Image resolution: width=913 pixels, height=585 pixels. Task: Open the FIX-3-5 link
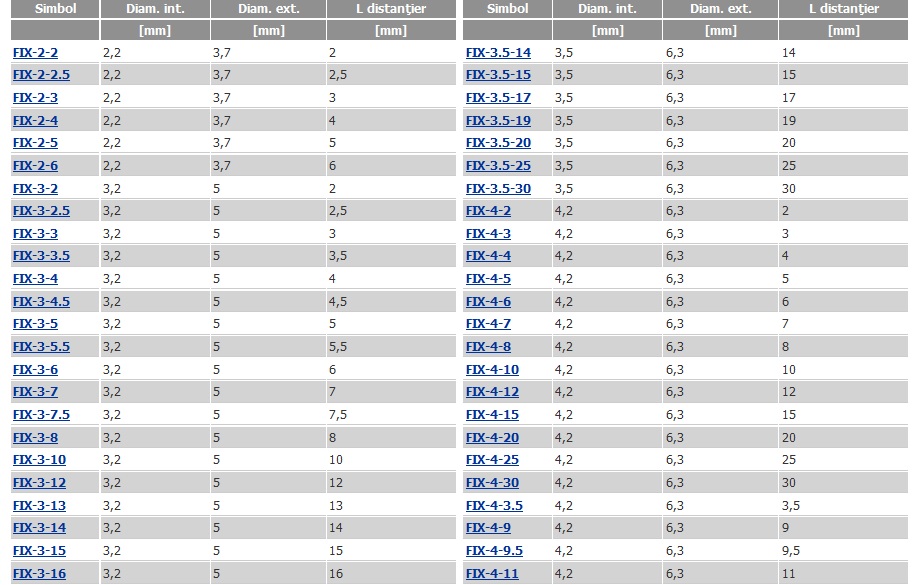point(36,324)
